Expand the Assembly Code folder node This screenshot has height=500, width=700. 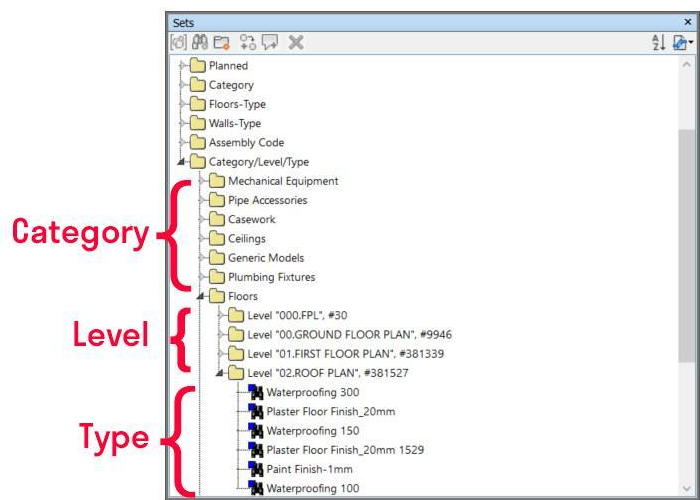click(x=182, y=142)
